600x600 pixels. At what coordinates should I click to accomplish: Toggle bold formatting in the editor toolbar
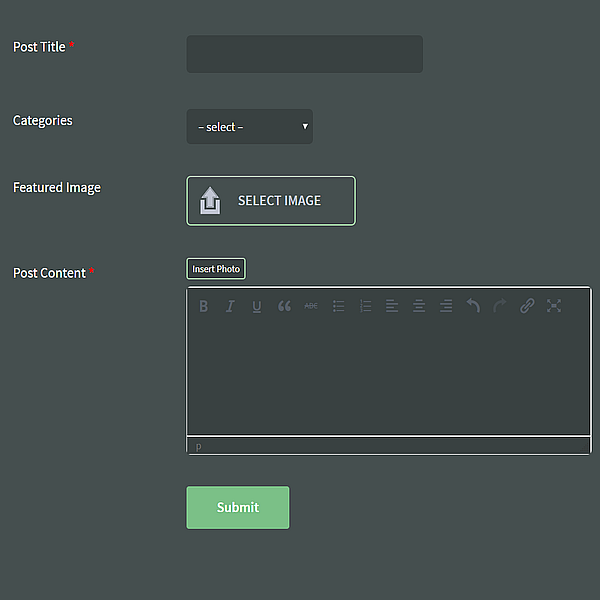pyautogui.click(x=203, y=306)
